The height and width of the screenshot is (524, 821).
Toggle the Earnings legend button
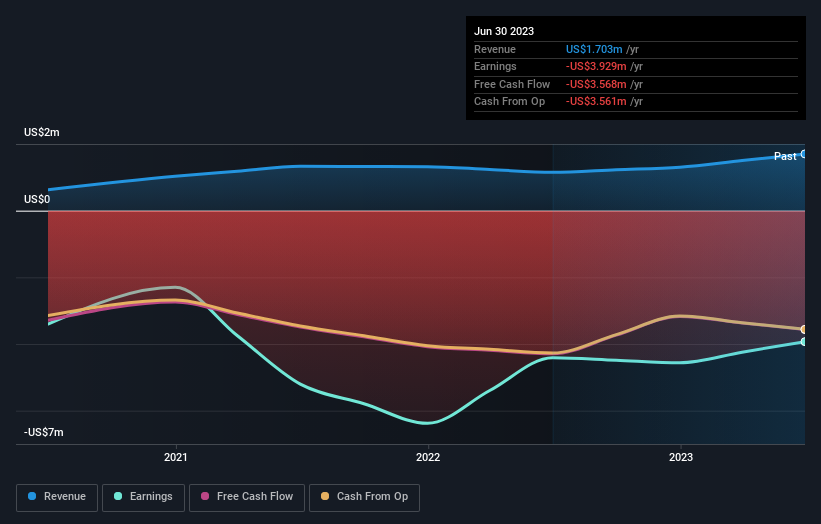[x=143, y=497]
